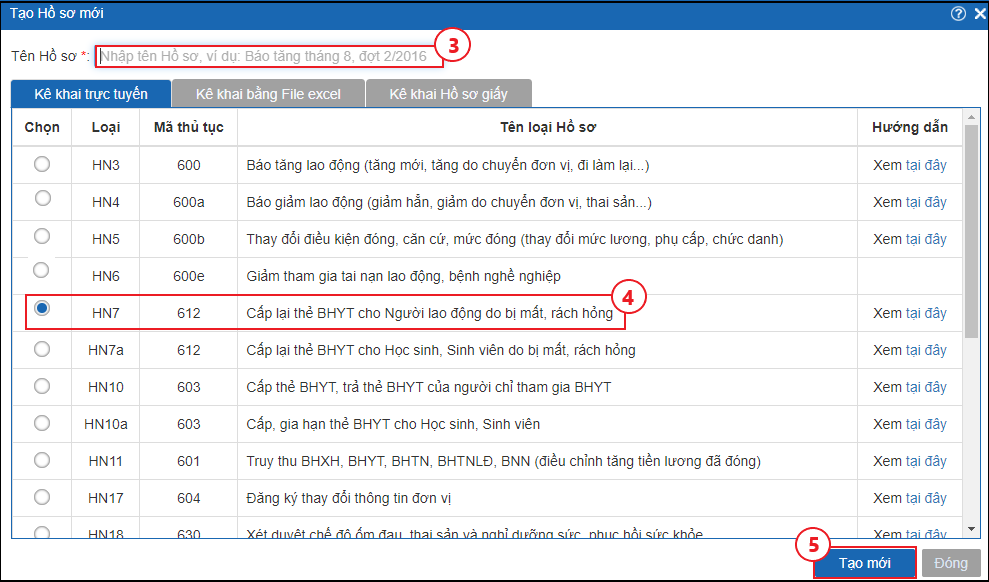
Task: Select the HN4 radio button
Action: click(42, 198)
